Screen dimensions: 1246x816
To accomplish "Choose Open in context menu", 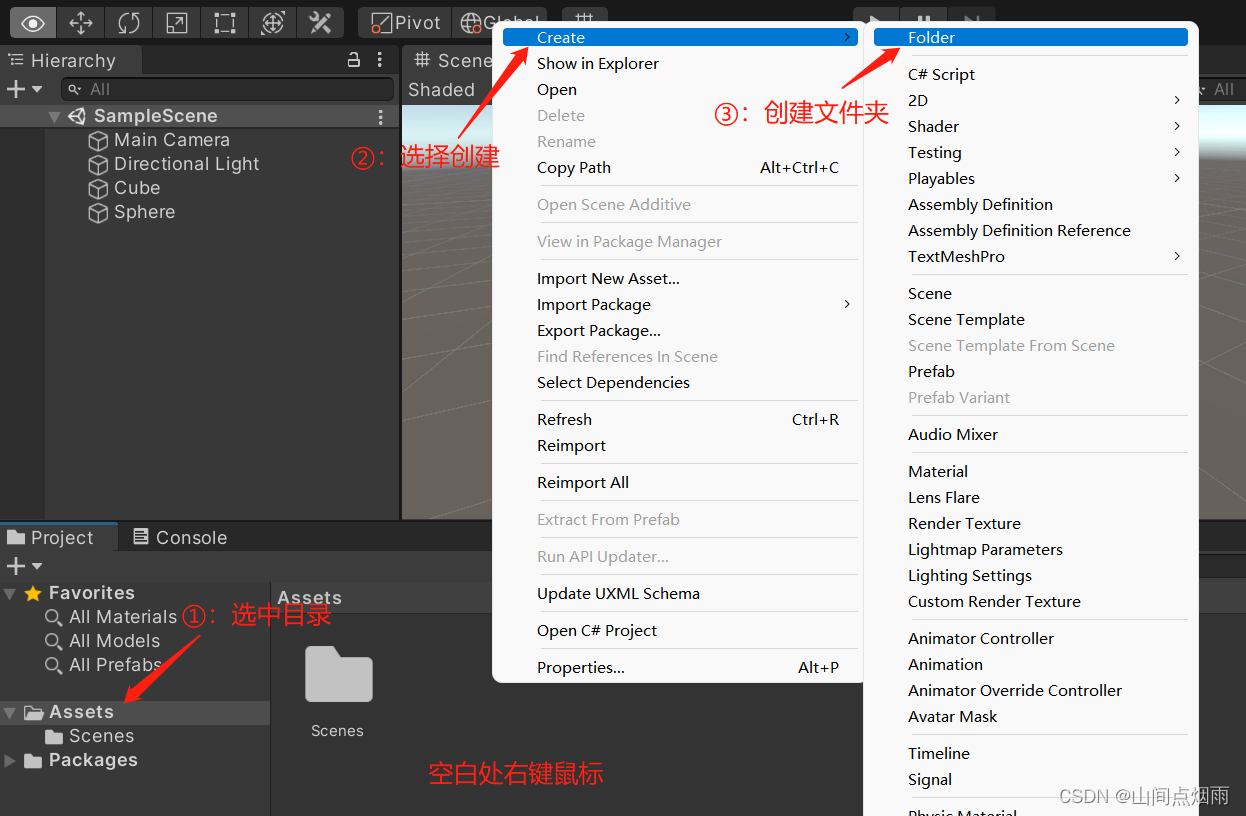I will click(x=557, y=89).
